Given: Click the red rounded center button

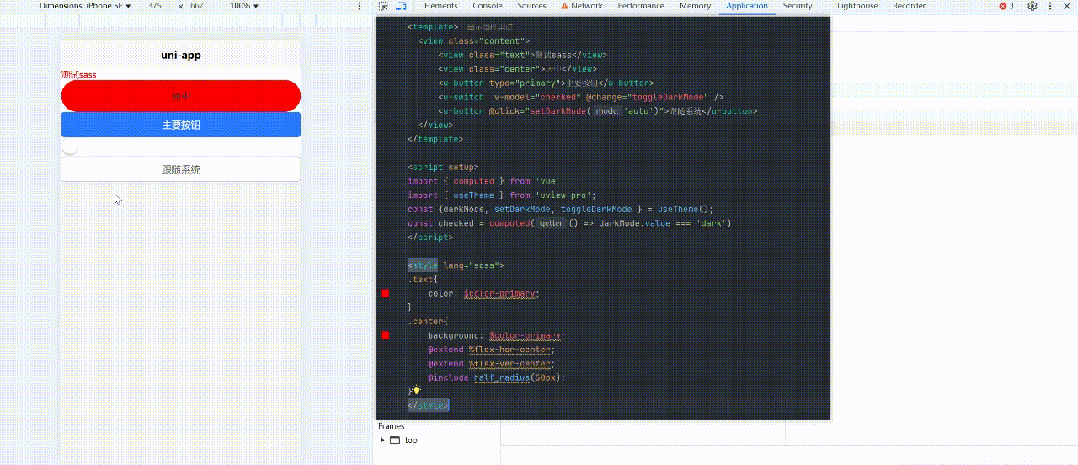Looking at the screenshot, I should [x=181, y=96].
